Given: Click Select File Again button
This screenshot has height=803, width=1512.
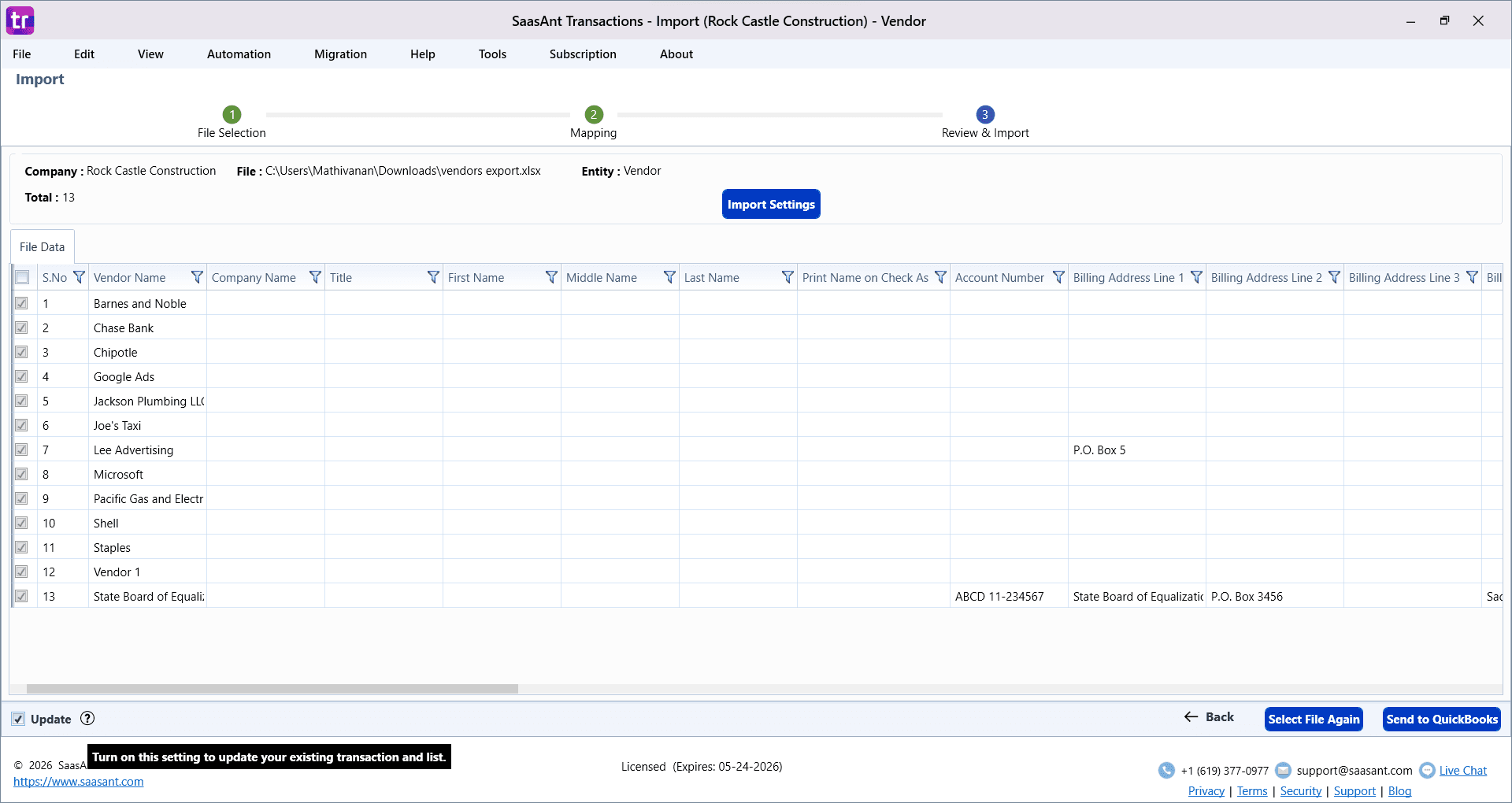Looking at the screenshot, I should coord(1314,719).
